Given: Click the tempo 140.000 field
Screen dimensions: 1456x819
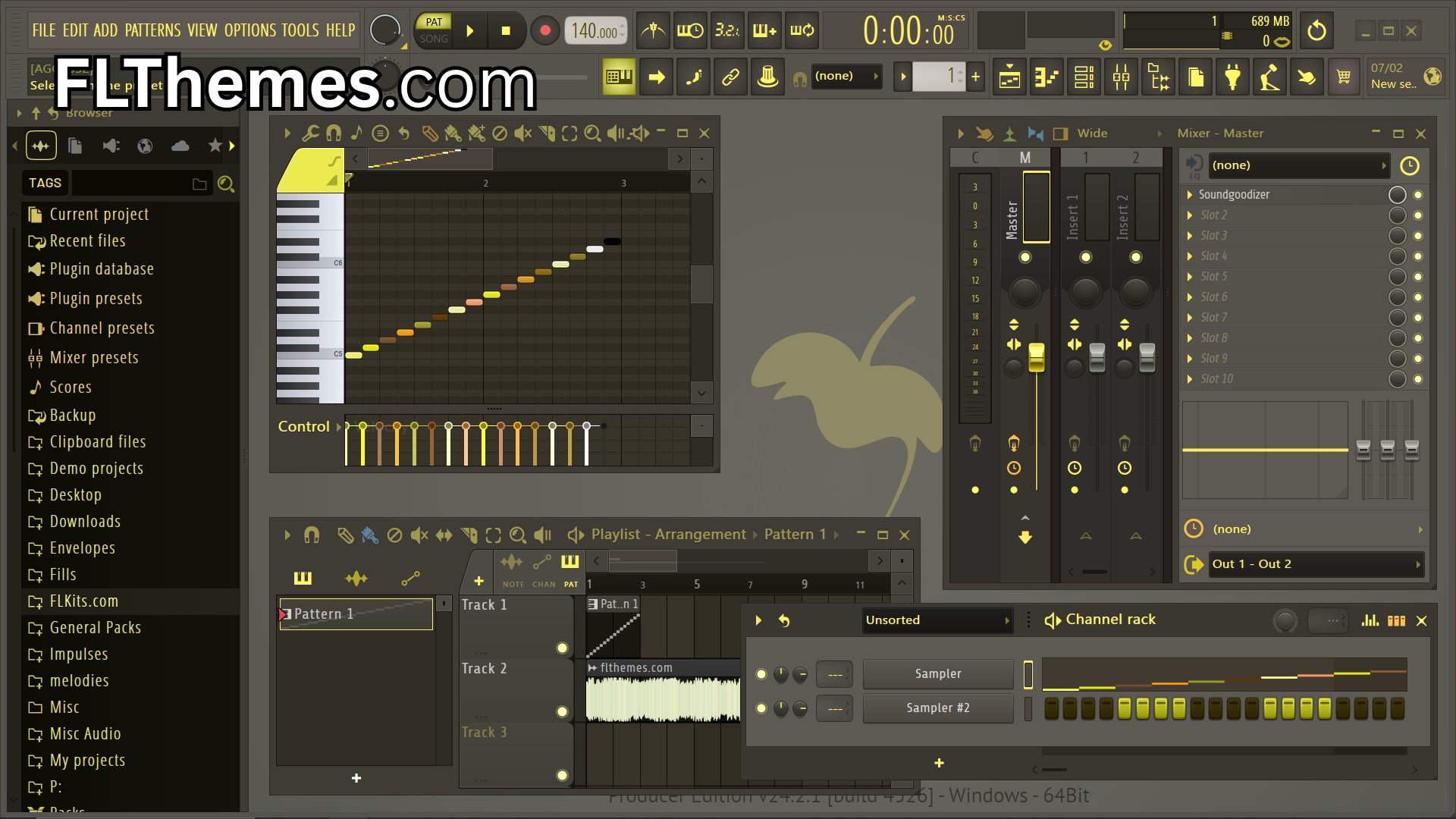Looking at the screenshot, I should pos(596,31).
